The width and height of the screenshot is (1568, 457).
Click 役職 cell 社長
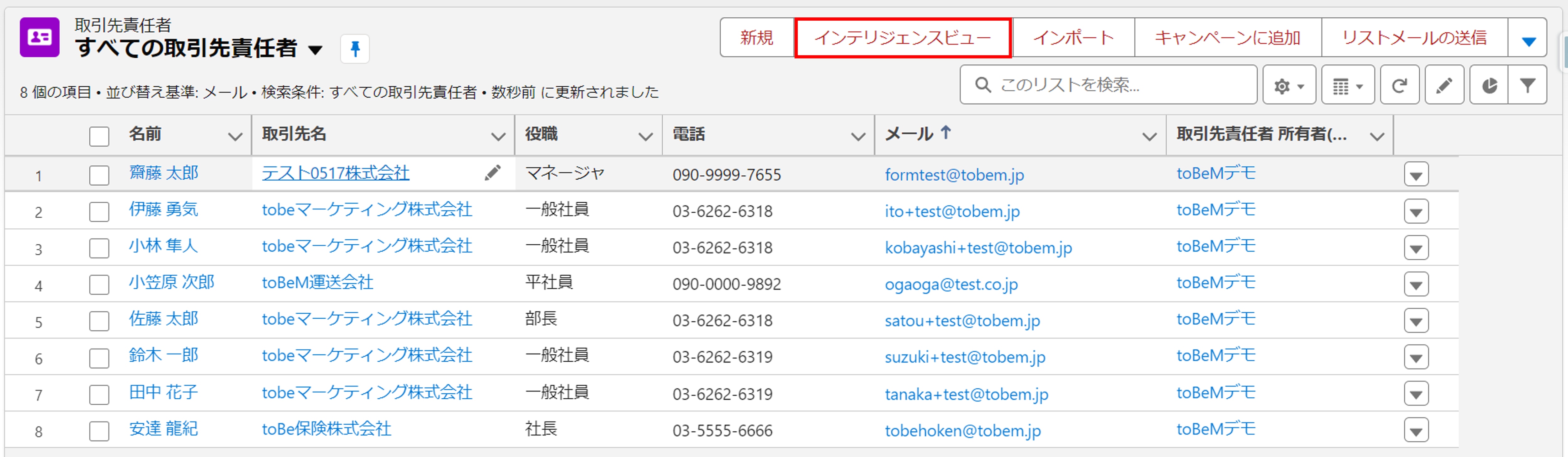click(541, 429)
